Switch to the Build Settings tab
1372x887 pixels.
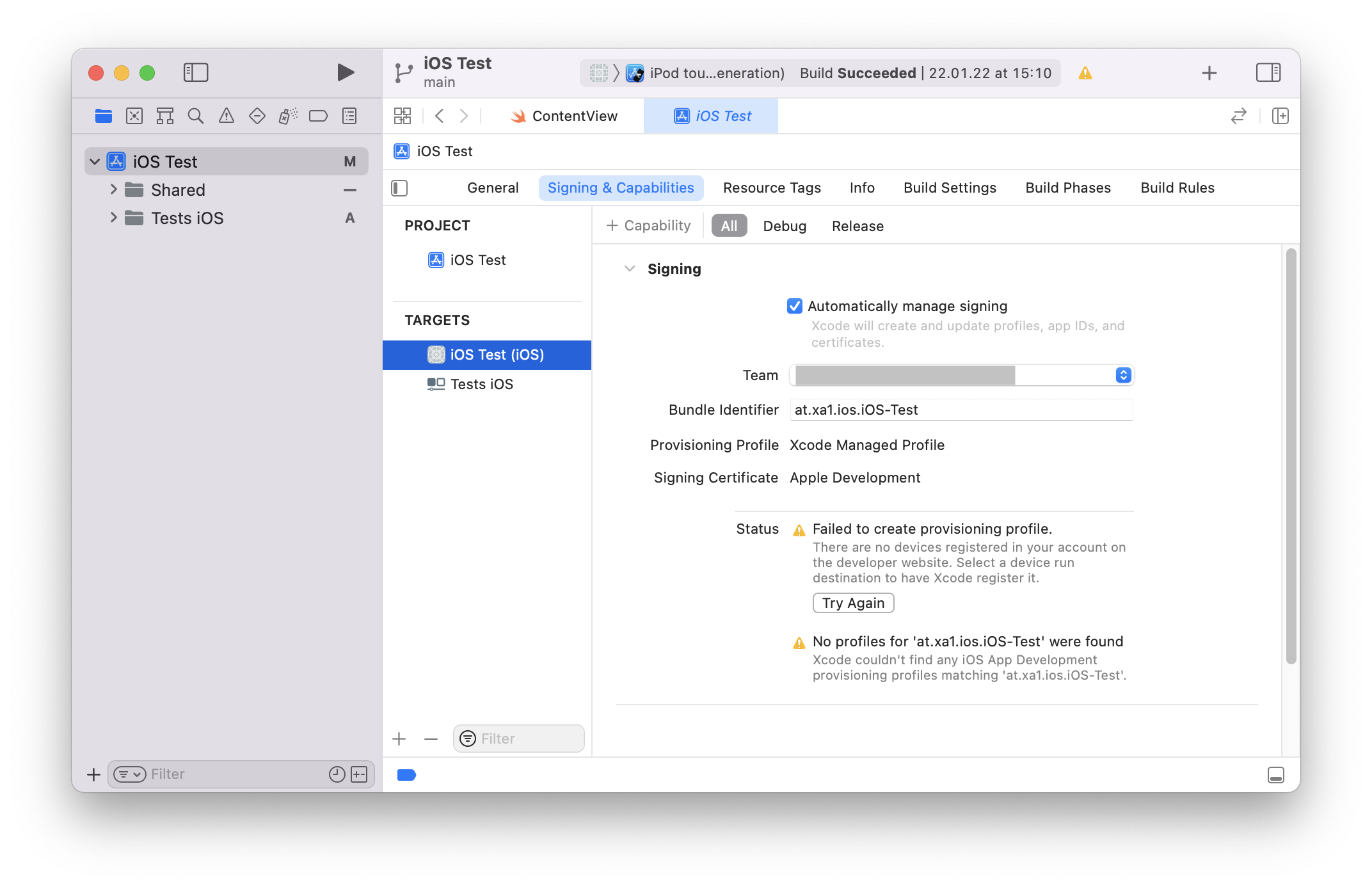tap(950, 188)
